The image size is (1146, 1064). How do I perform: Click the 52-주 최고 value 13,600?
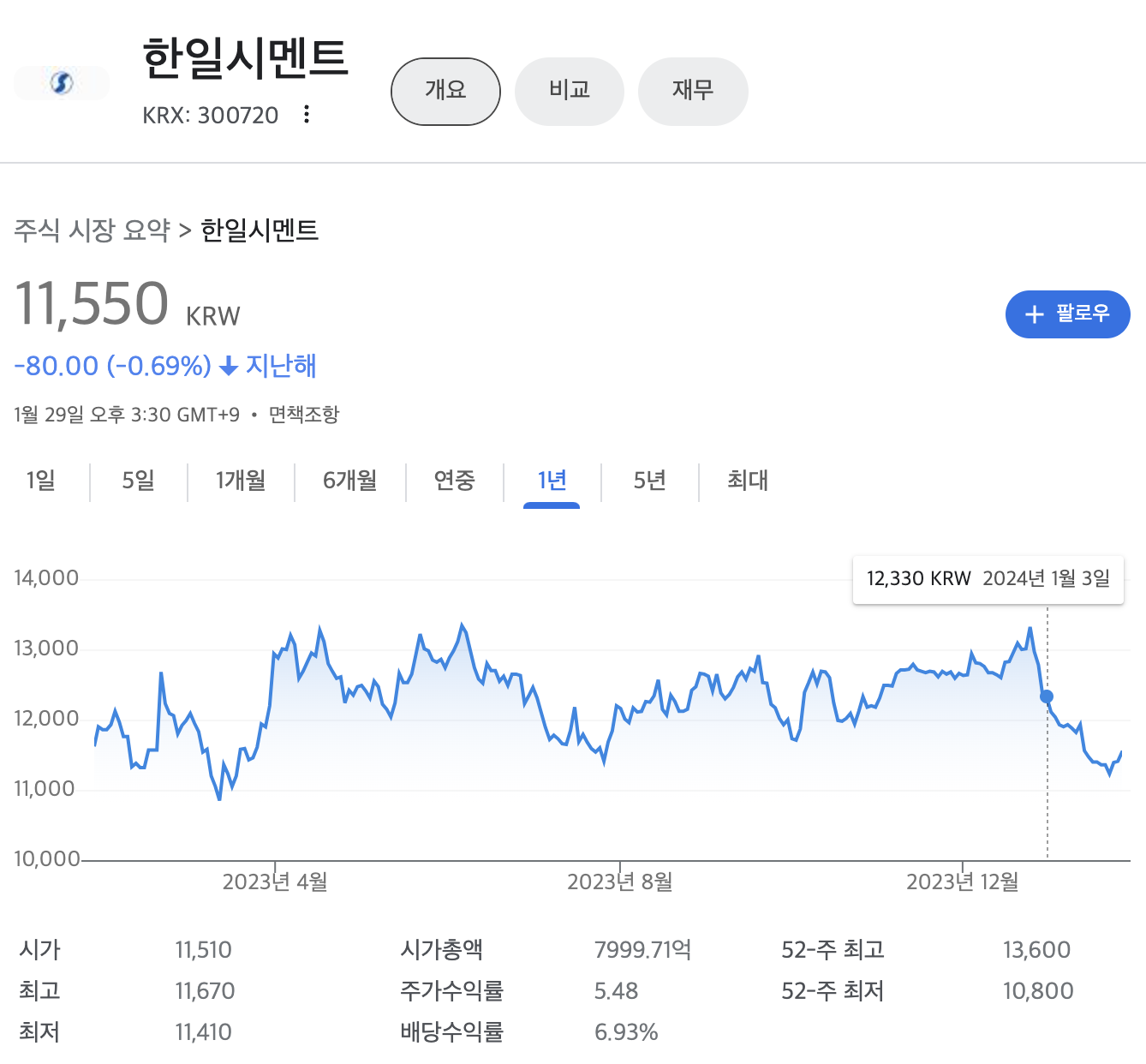[1036, 950]
